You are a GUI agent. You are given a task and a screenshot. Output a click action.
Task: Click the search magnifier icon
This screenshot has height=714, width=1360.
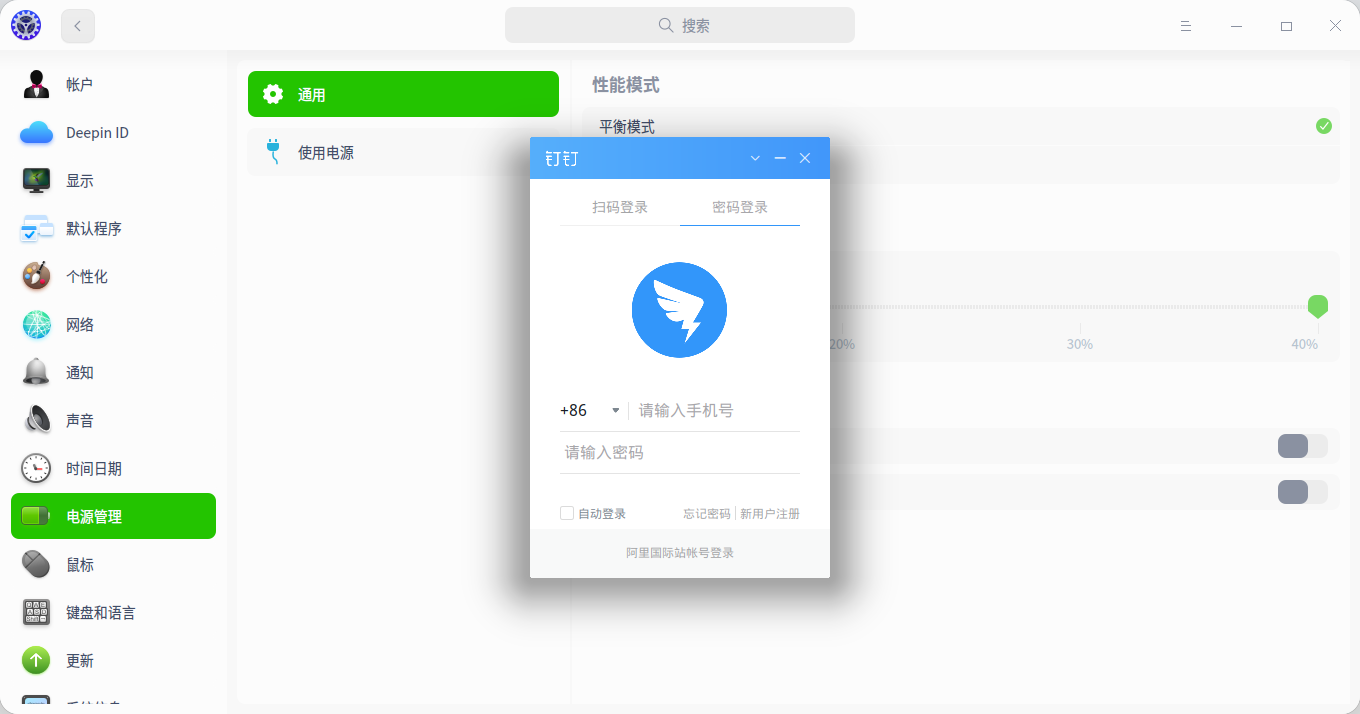point(666,26)
